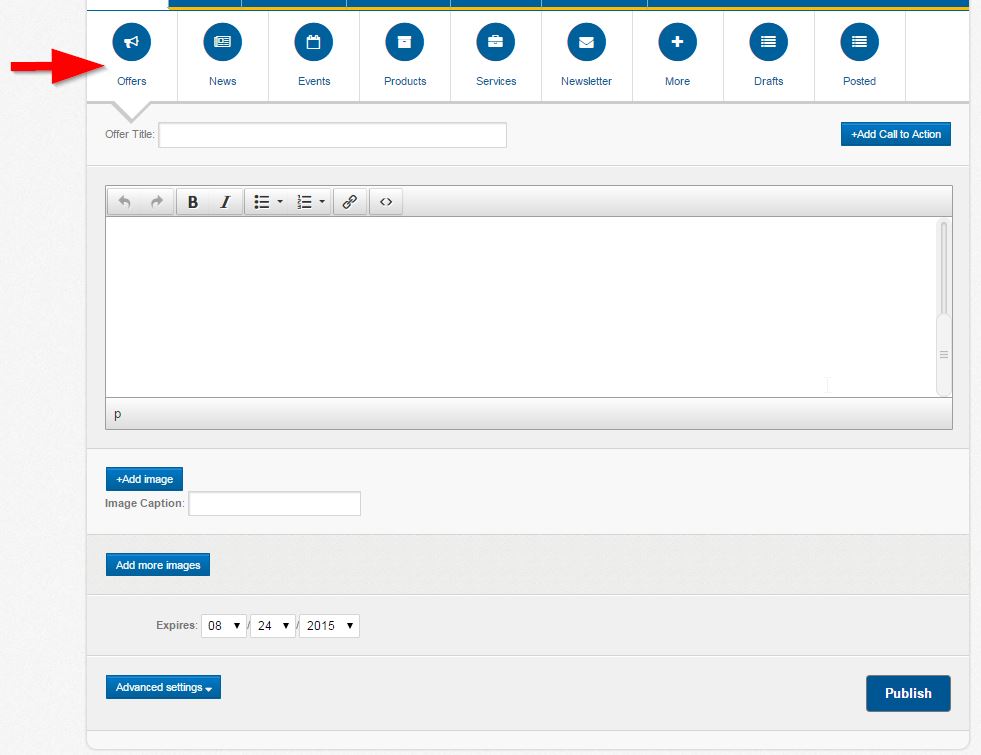Open the expiry month dropdown

pyautogui.click(x=224, y=626)
